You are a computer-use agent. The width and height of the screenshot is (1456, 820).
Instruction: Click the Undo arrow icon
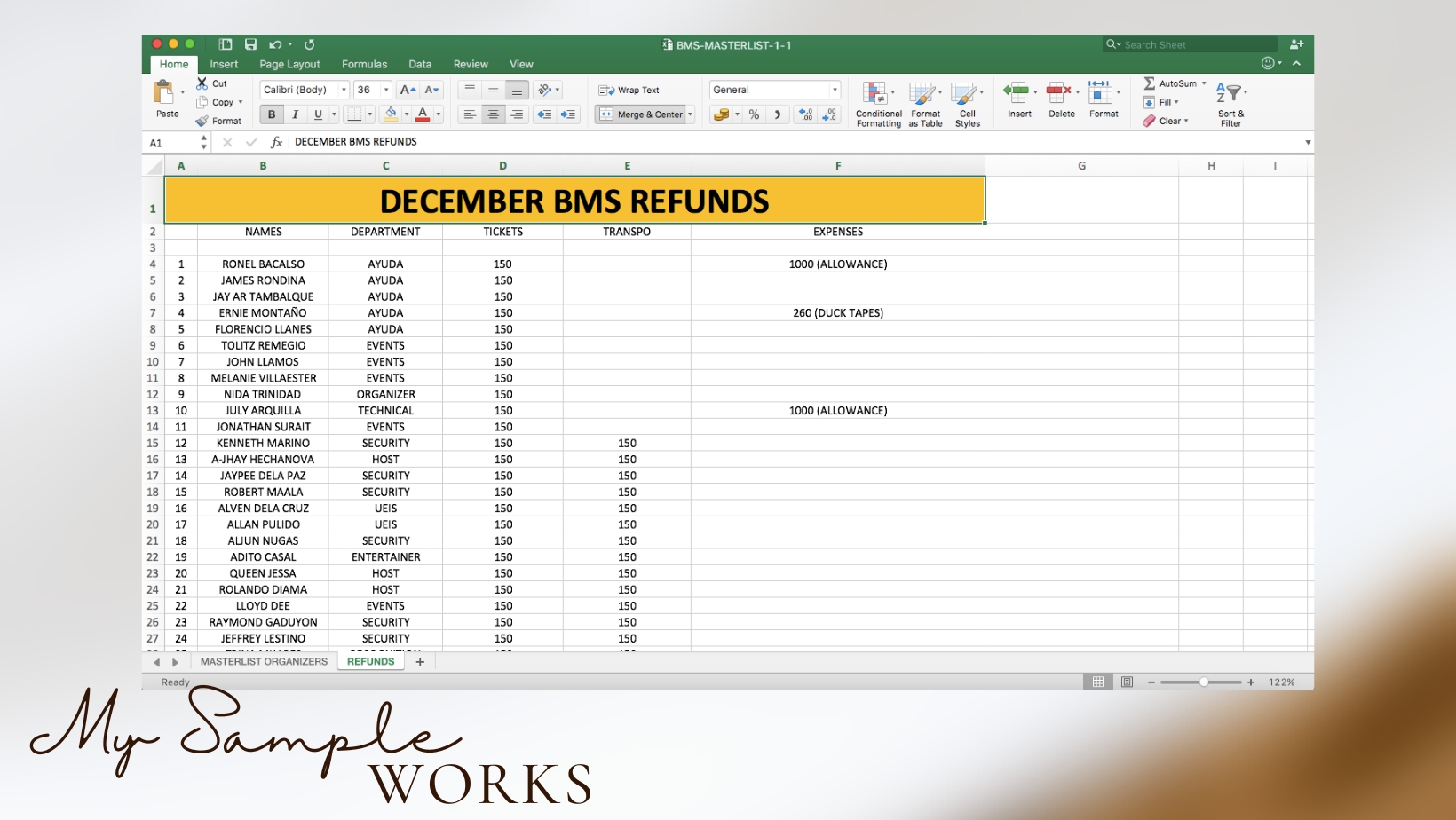tap(275, 44)
